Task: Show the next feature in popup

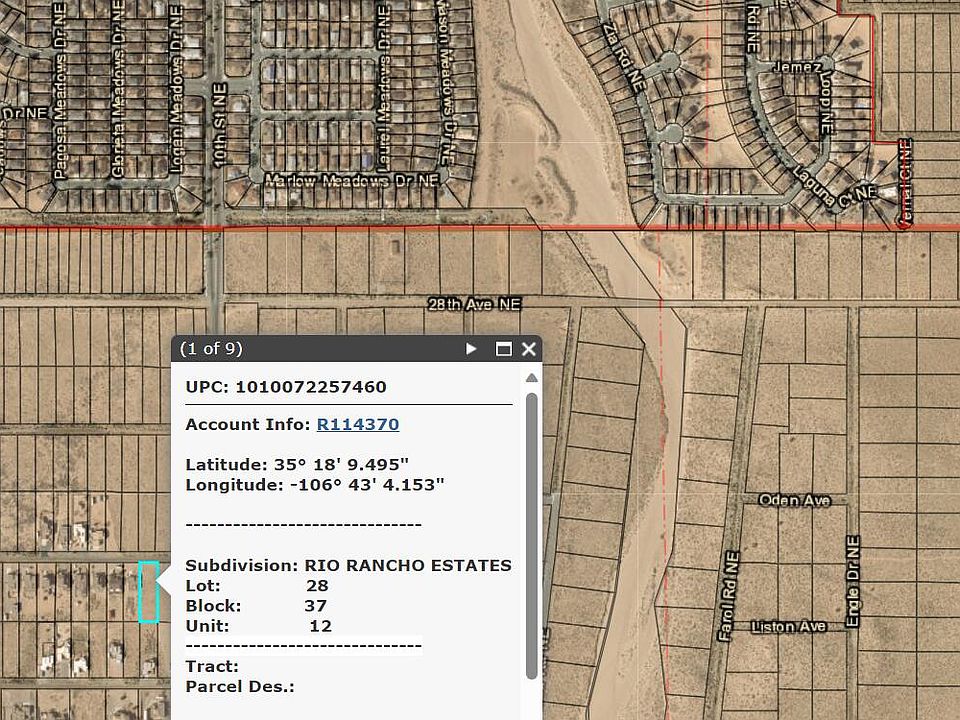Action: pyautogui.click(x=471, y=349)
